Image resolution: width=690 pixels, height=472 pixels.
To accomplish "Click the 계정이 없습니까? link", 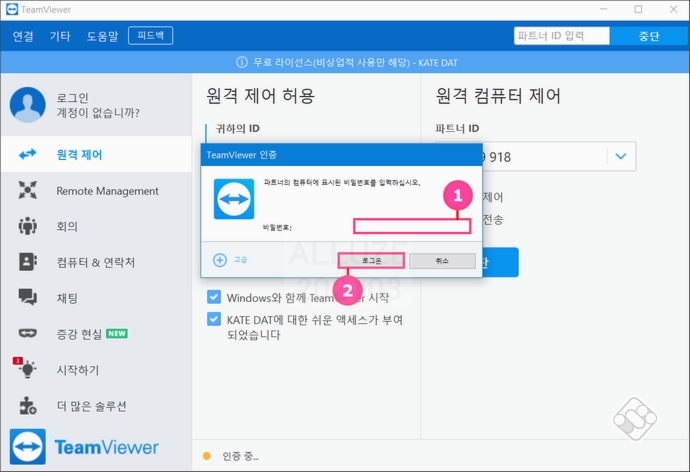I will coord(98,113).
